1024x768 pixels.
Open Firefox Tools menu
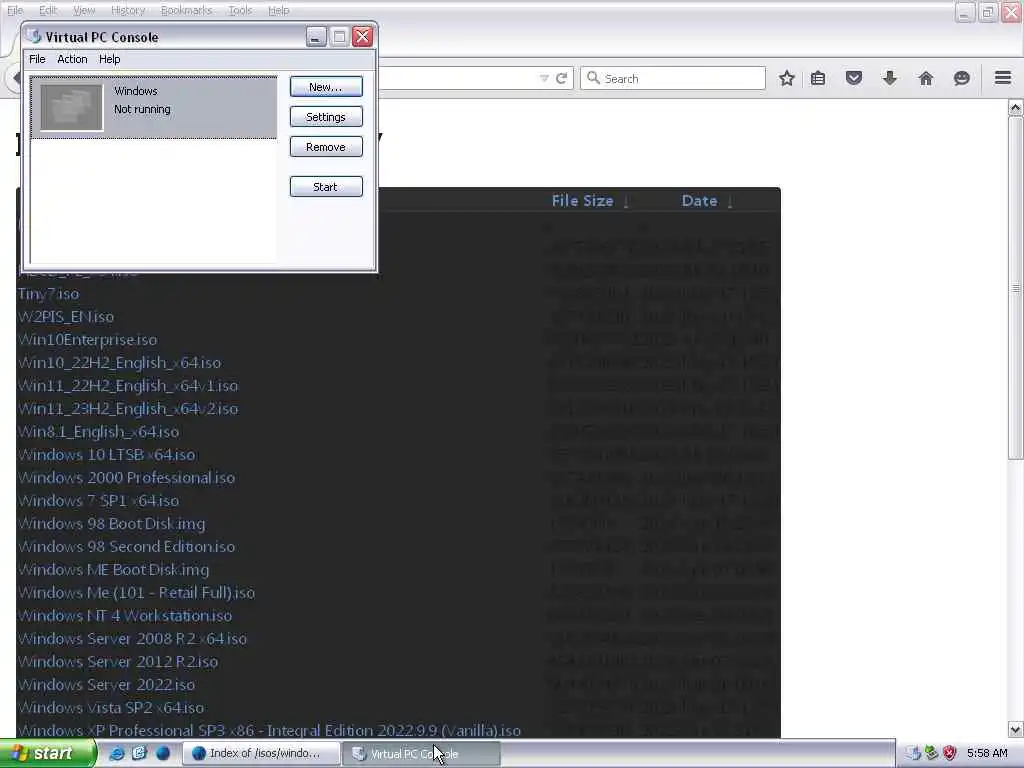click(x=240, y=10)
